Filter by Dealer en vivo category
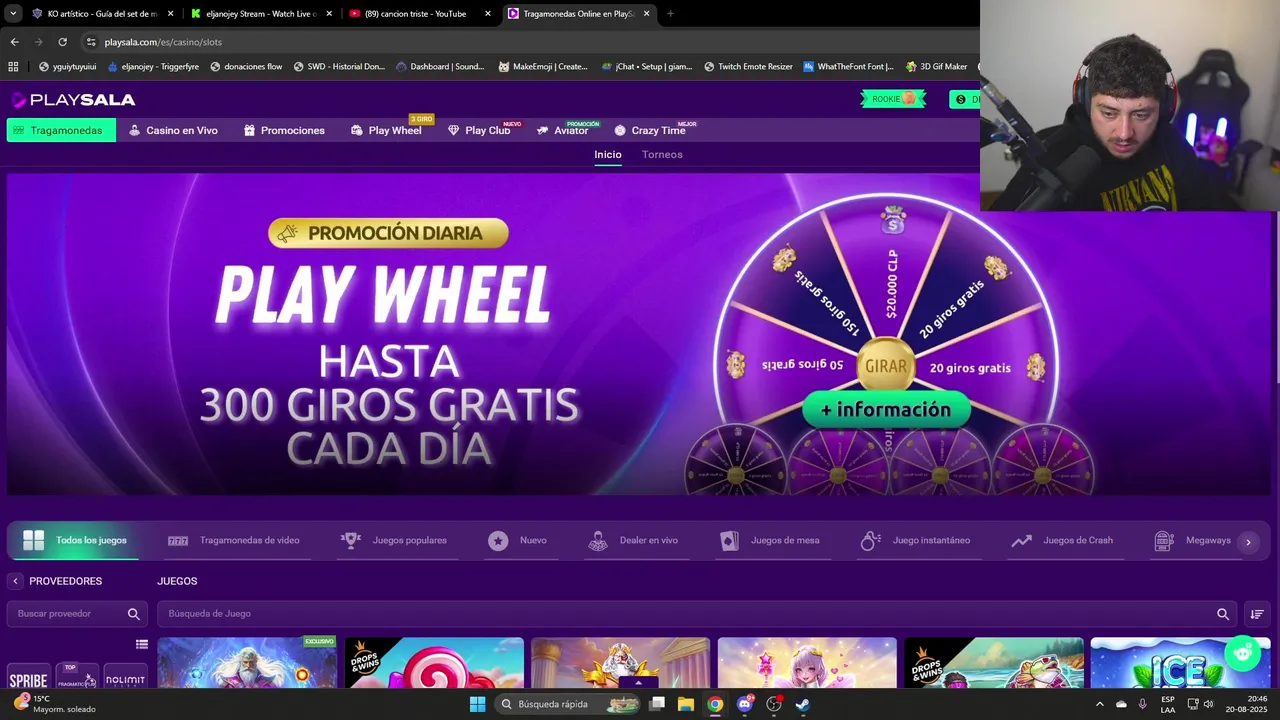 633,540
